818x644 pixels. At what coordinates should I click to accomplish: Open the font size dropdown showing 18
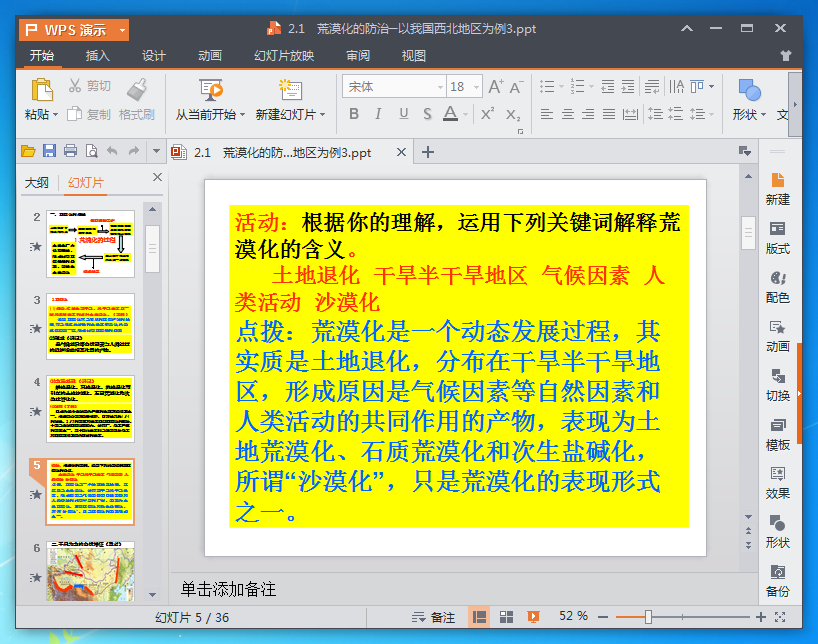[476, 87]
